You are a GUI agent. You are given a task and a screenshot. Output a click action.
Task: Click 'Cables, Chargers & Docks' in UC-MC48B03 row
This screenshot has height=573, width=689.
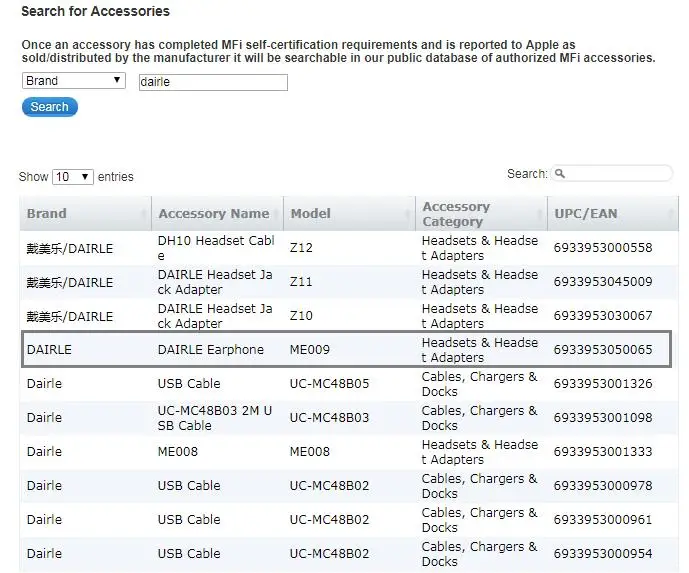(x=479, y=418)
